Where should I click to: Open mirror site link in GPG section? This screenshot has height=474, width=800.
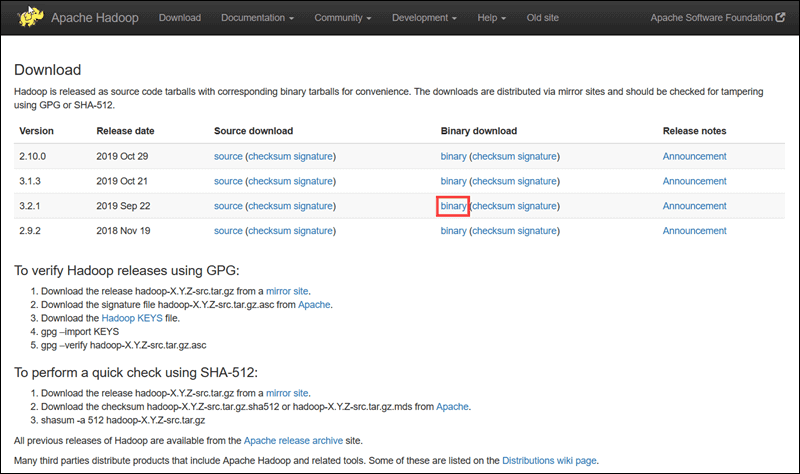pyautogui.click(x=287, y=291)
